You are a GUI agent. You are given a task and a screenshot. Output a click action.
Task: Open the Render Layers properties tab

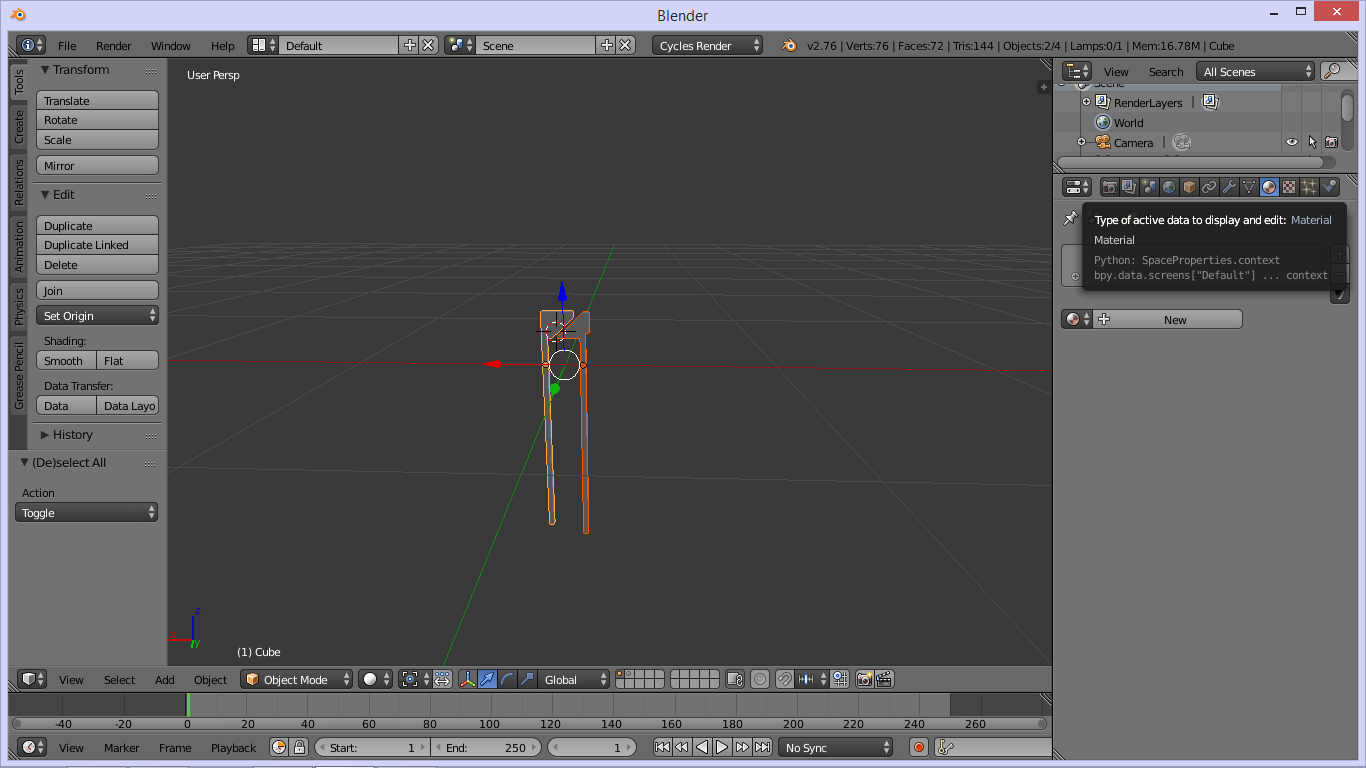[1129, 187]
